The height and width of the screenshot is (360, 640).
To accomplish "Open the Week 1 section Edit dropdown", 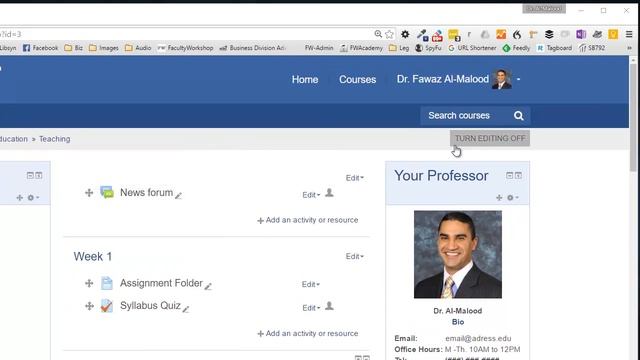I will coord(355,256).
